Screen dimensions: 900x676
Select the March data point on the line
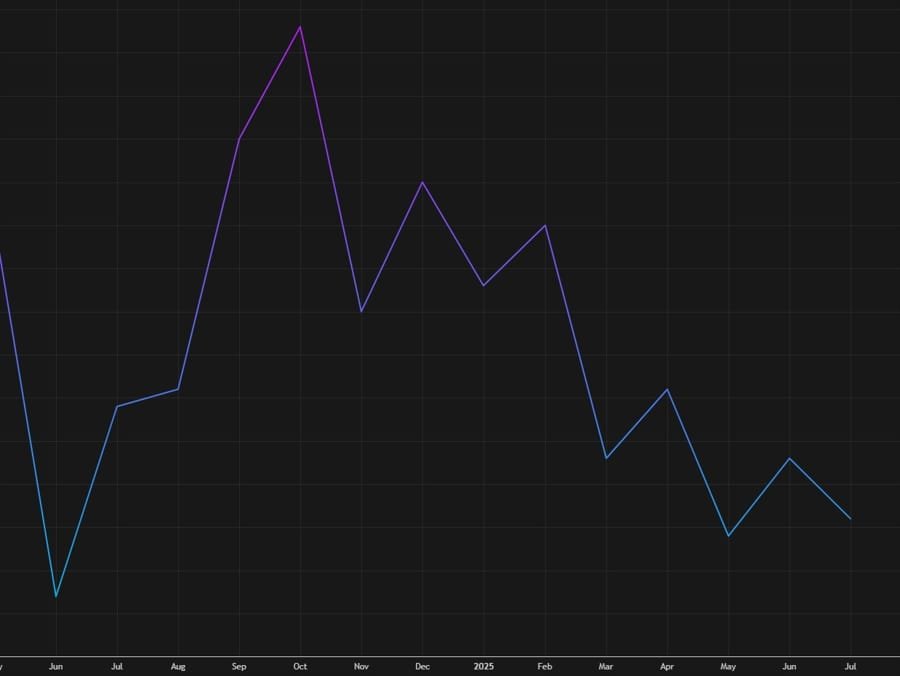tap(606, 458)
